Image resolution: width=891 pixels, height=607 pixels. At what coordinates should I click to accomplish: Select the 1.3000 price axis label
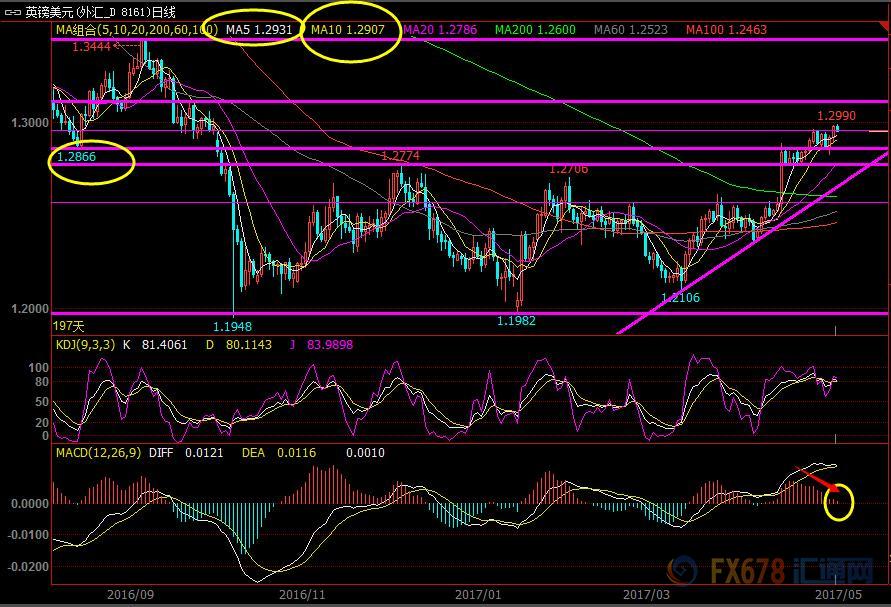[30, 122]
